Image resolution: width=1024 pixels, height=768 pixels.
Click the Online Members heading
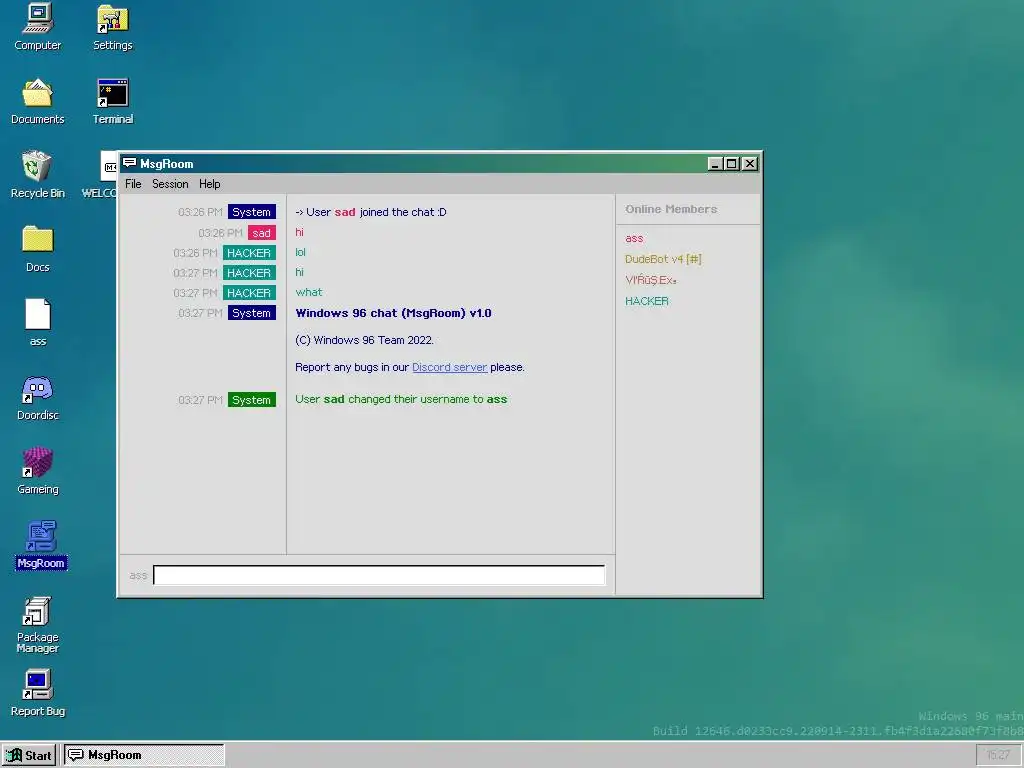[671, 209]
